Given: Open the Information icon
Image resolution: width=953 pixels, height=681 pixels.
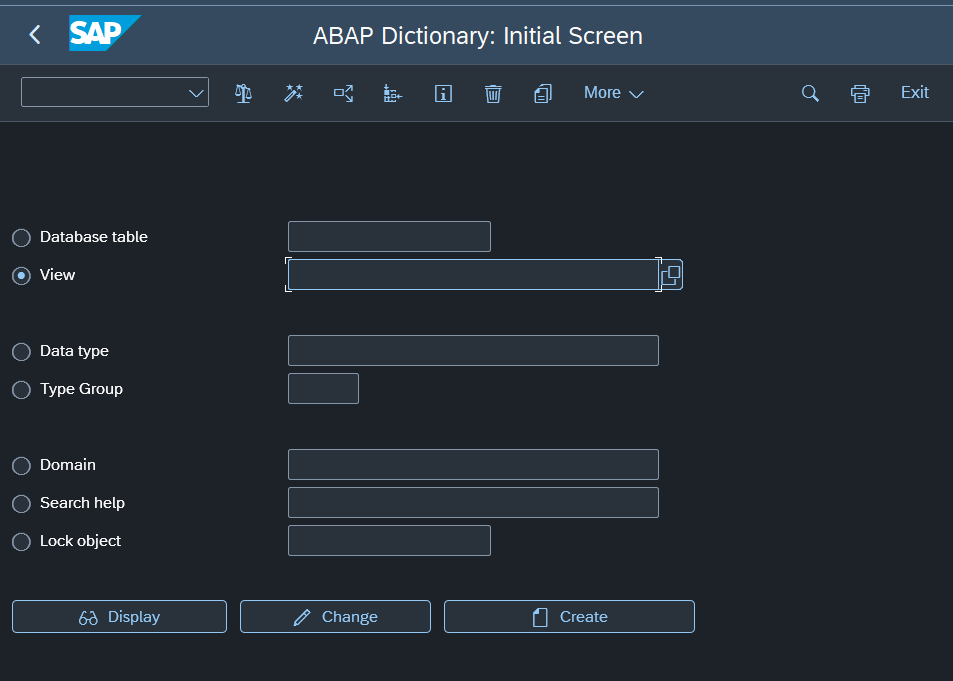Looking at the screenshot, I should coord(443,92).
